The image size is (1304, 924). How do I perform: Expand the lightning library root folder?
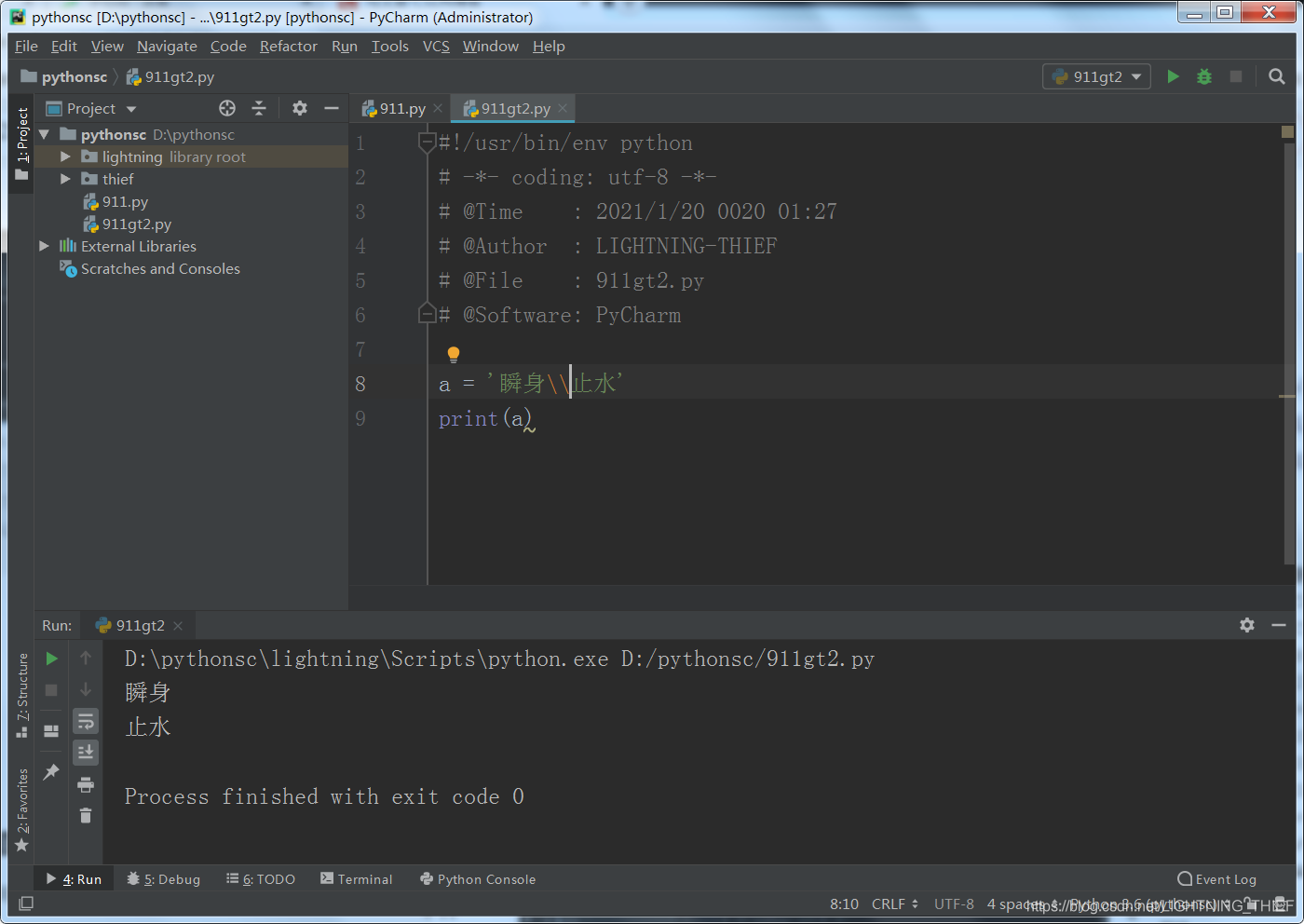click(x=65, y=156)
